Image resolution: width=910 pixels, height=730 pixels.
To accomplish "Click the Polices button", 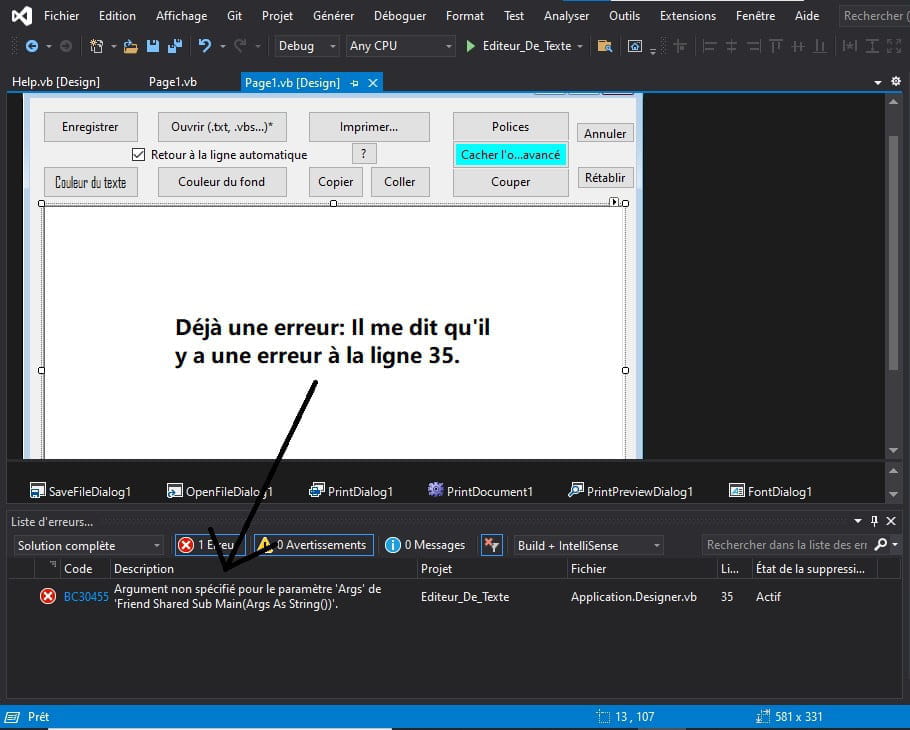I will (511, 127).
